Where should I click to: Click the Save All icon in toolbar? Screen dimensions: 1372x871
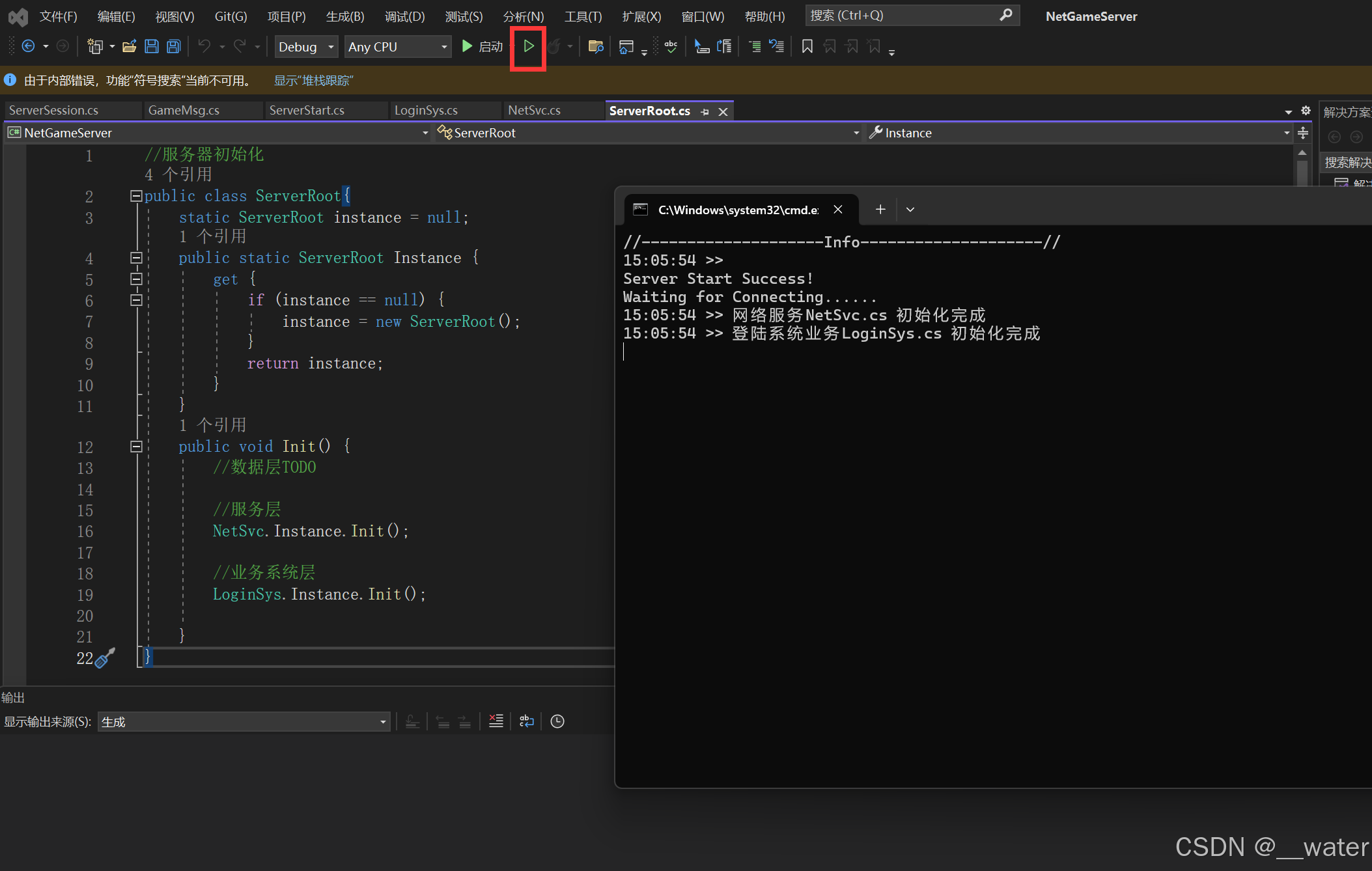pyautogui.click(x=173, y=46)
